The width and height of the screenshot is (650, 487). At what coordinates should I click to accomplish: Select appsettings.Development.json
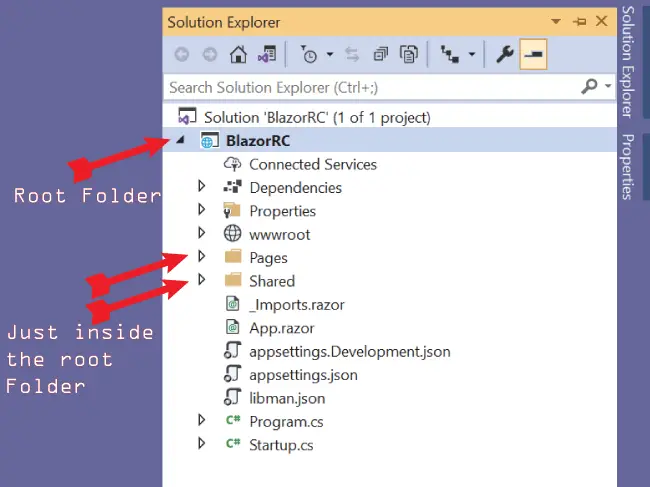(x=350, y=352)
